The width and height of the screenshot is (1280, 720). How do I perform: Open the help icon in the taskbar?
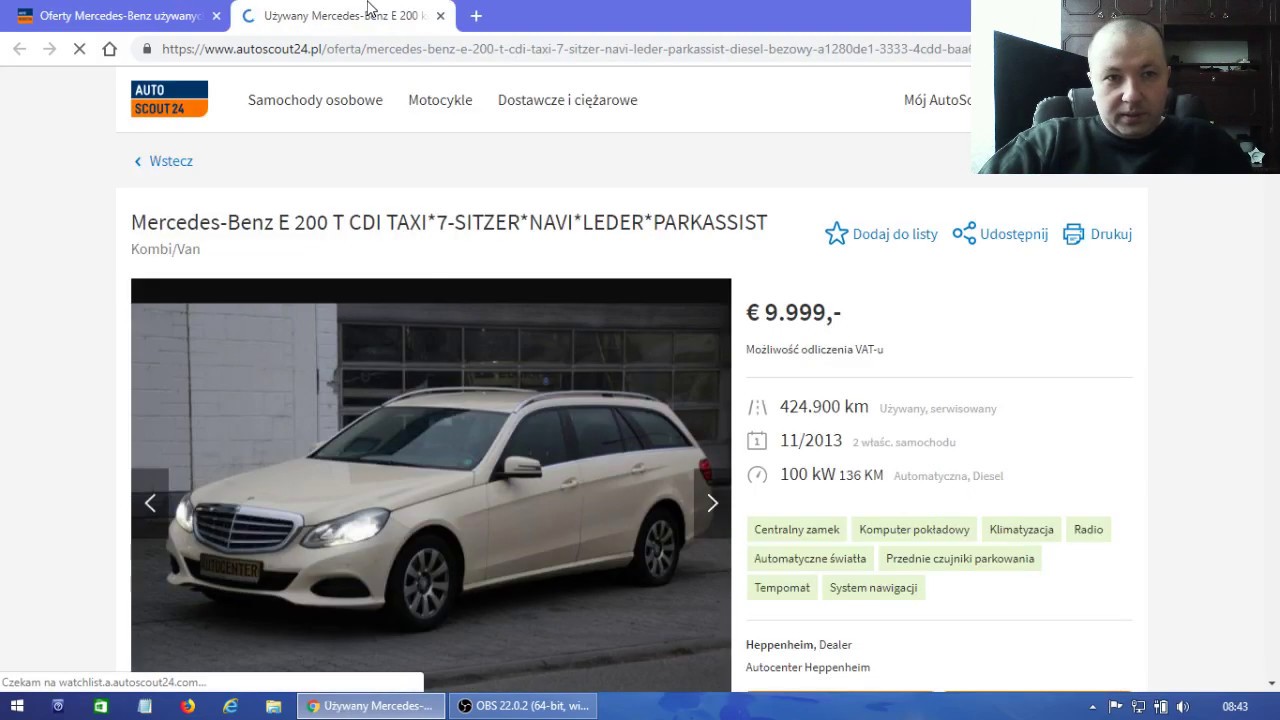(58, 706)
